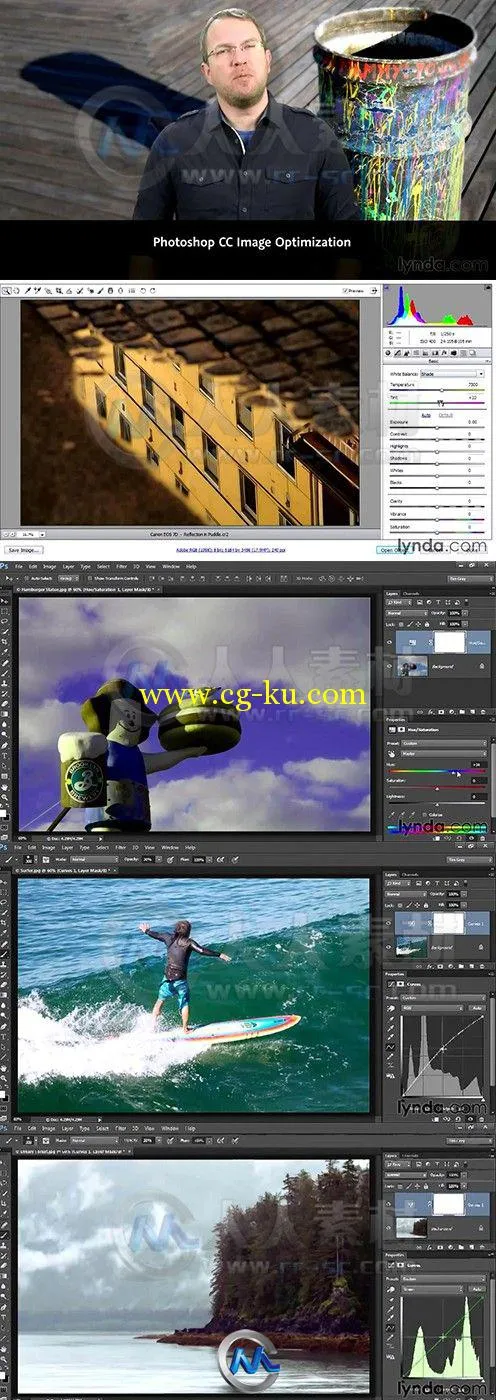Select the Lasso tool in Surfer window toolbox
This screenshot has width=496, height=1400.
[x=5, y=901]
